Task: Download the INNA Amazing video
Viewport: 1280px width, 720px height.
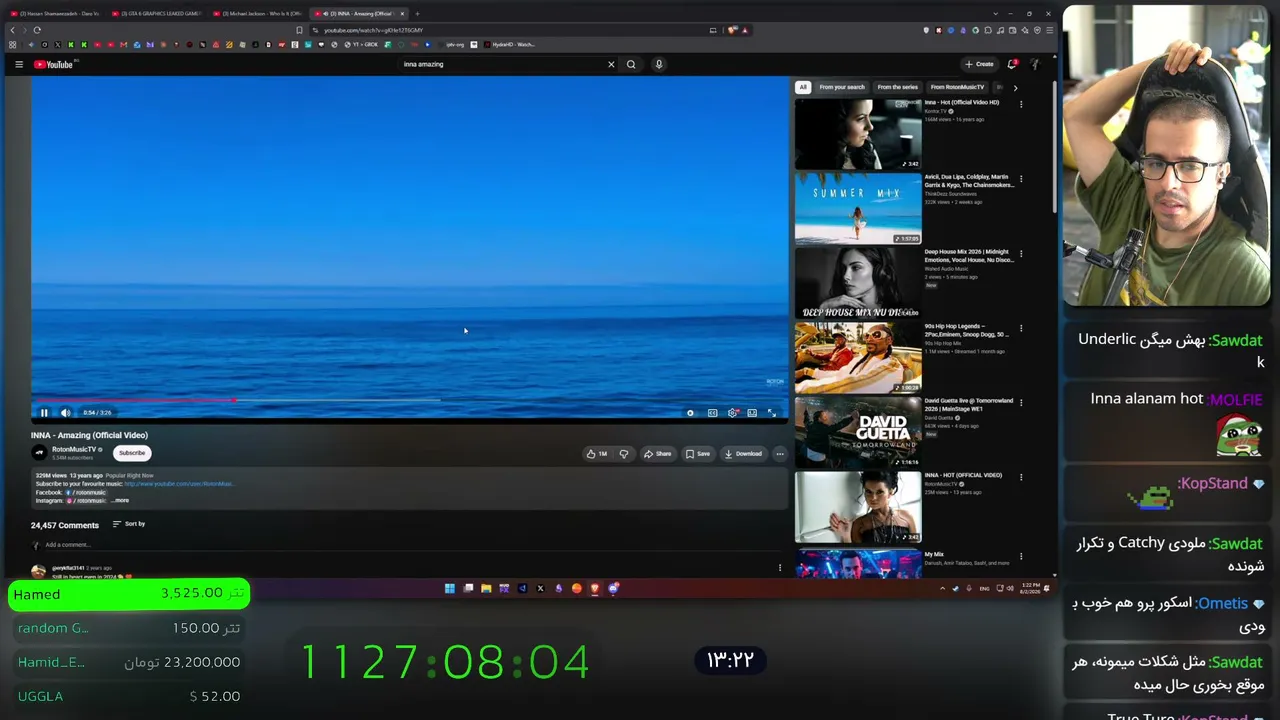Action: coord(743,454)
